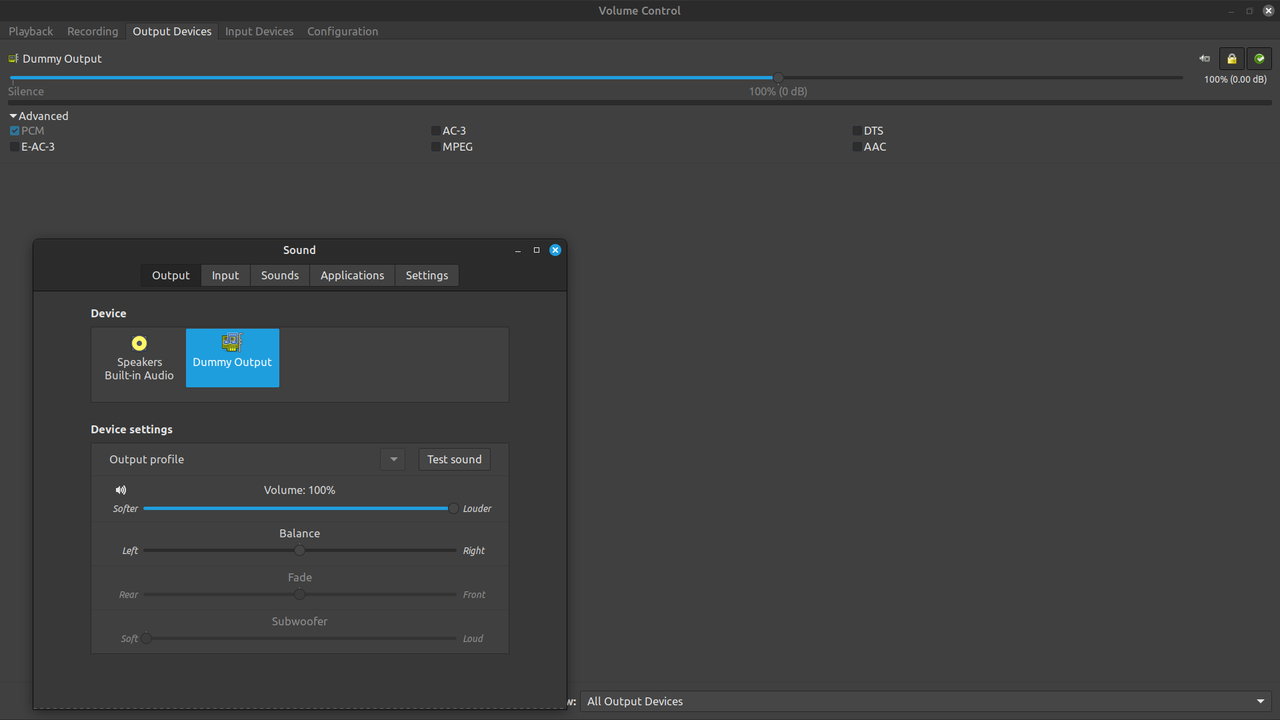Select the Dummy Output device card
The width and height of the screenshot is (1280, 720).
[232, 358]
